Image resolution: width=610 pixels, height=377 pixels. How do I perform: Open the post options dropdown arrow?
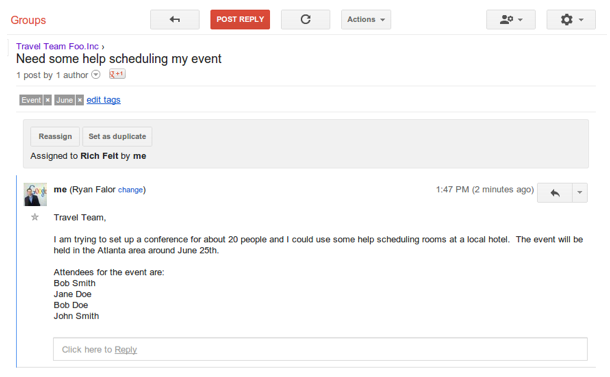tap(580, 193)
